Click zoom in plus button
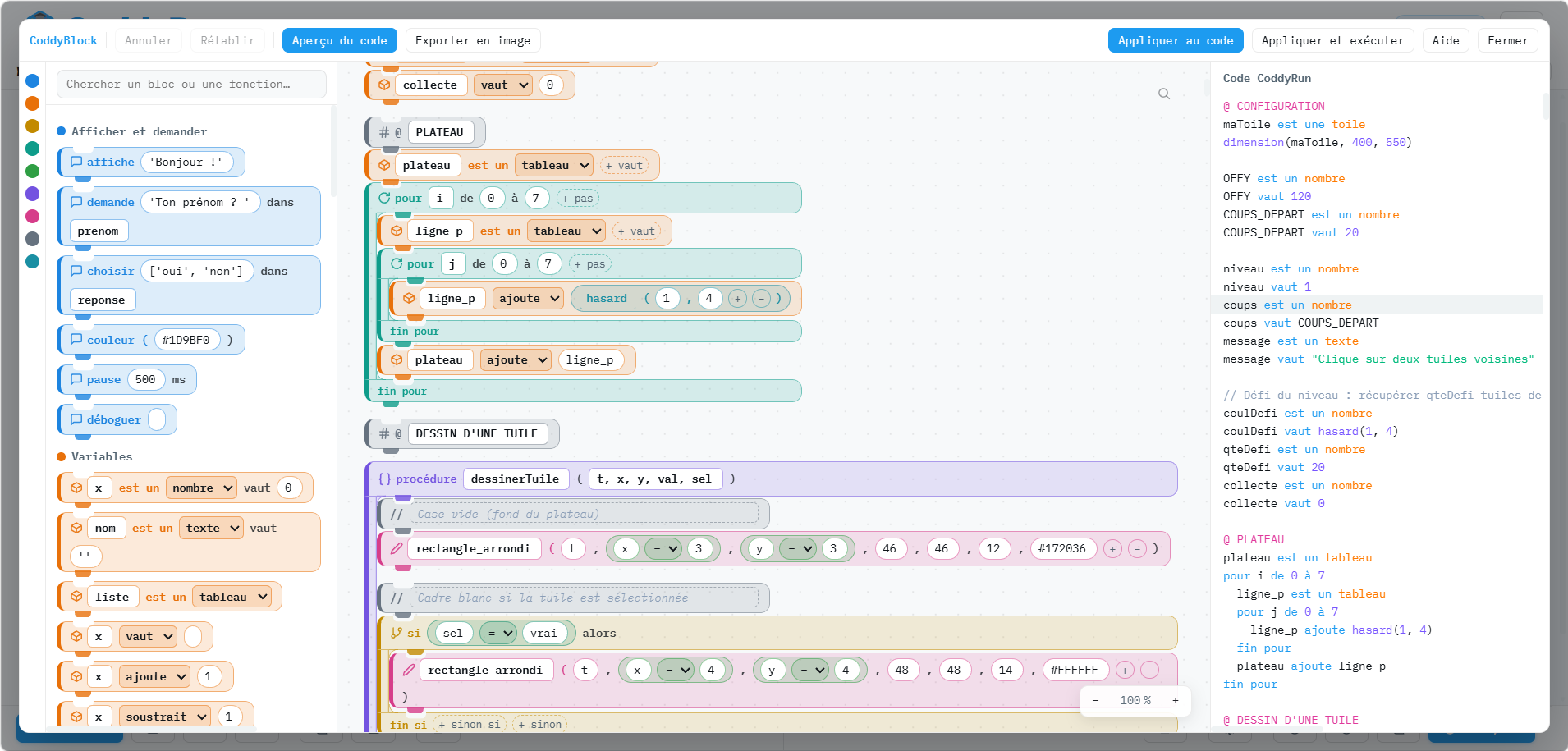1568x751 pixels. pos(1176,700)
